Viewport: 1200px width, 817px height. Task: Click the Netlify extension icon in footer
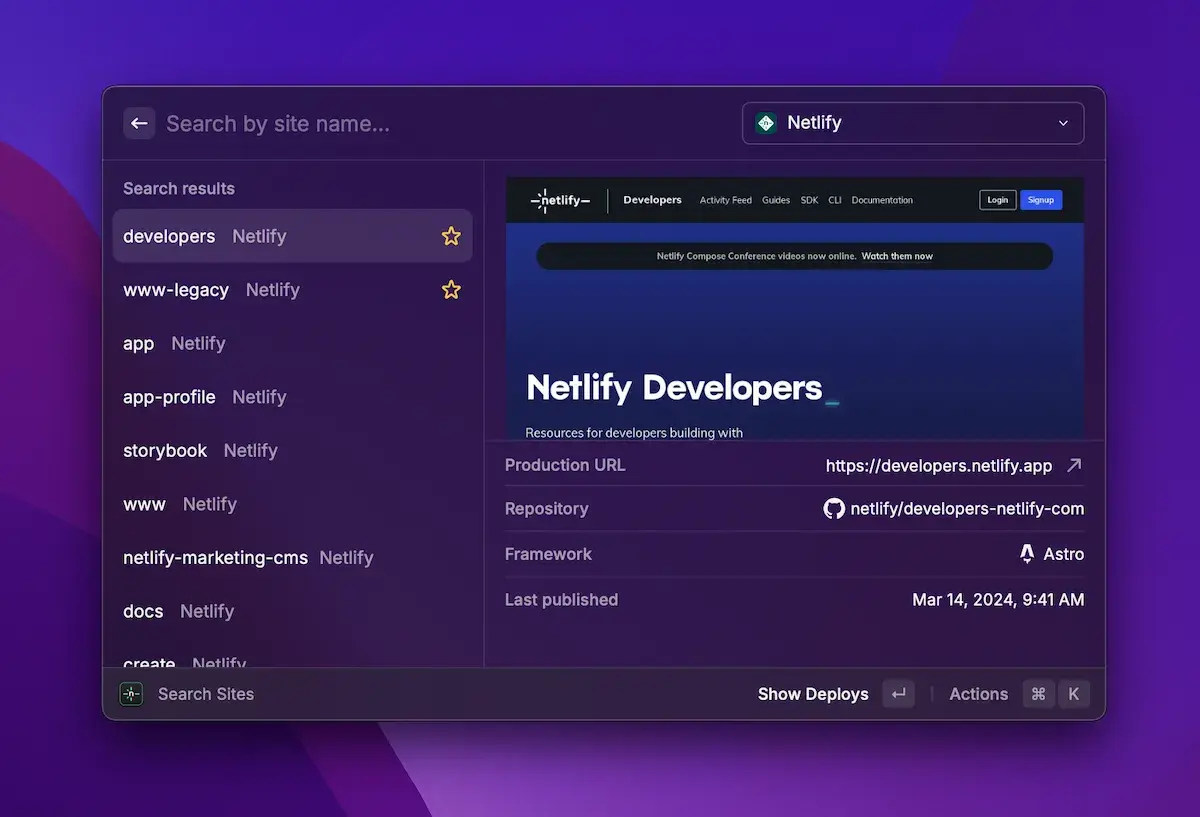click(131, 694)
